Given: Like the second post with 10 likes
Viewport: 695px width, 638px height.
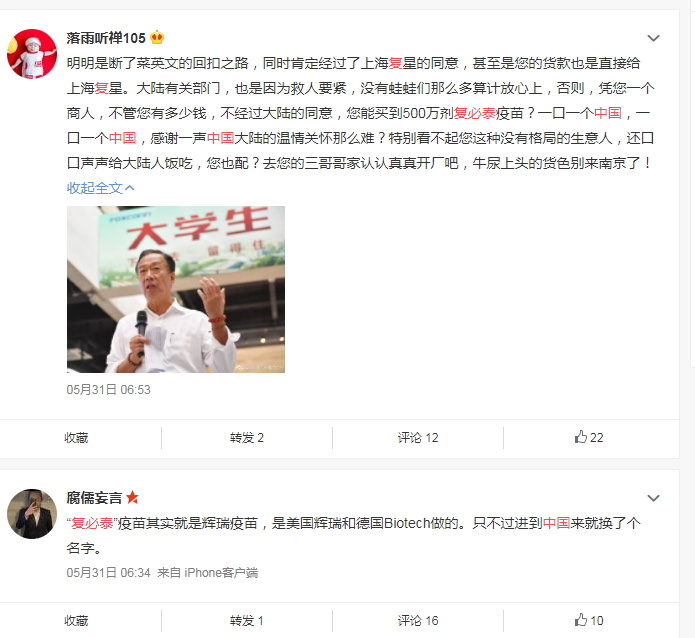Looking at the screenshot, I should tap(589, 620).
